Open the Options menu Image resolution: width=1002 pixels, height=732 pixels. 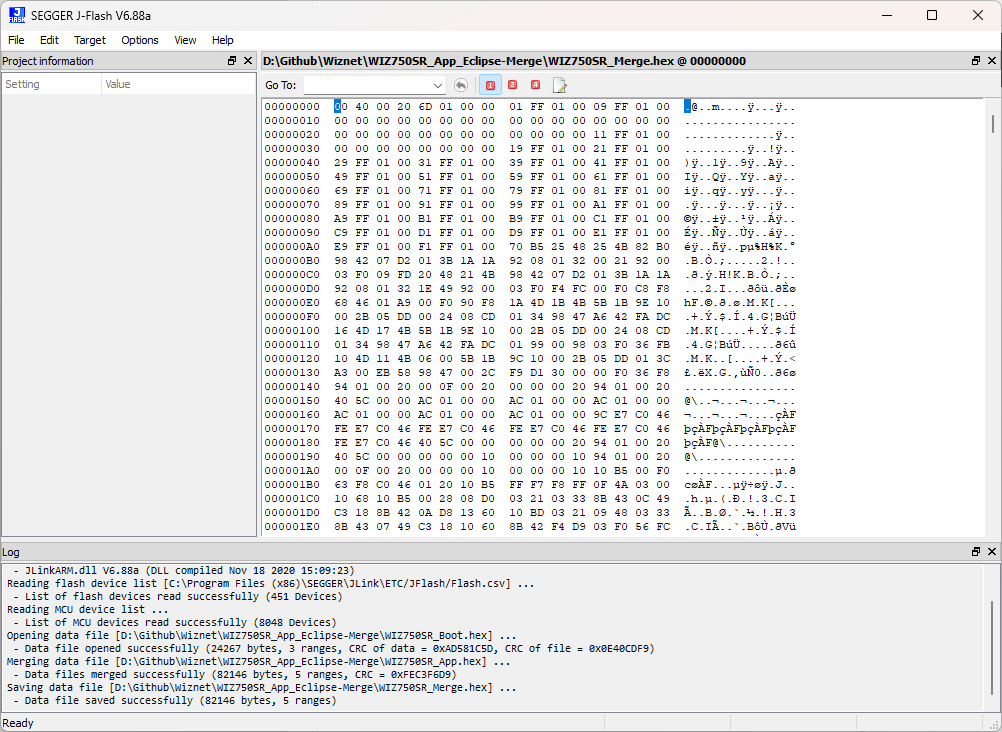coord(140,40)
